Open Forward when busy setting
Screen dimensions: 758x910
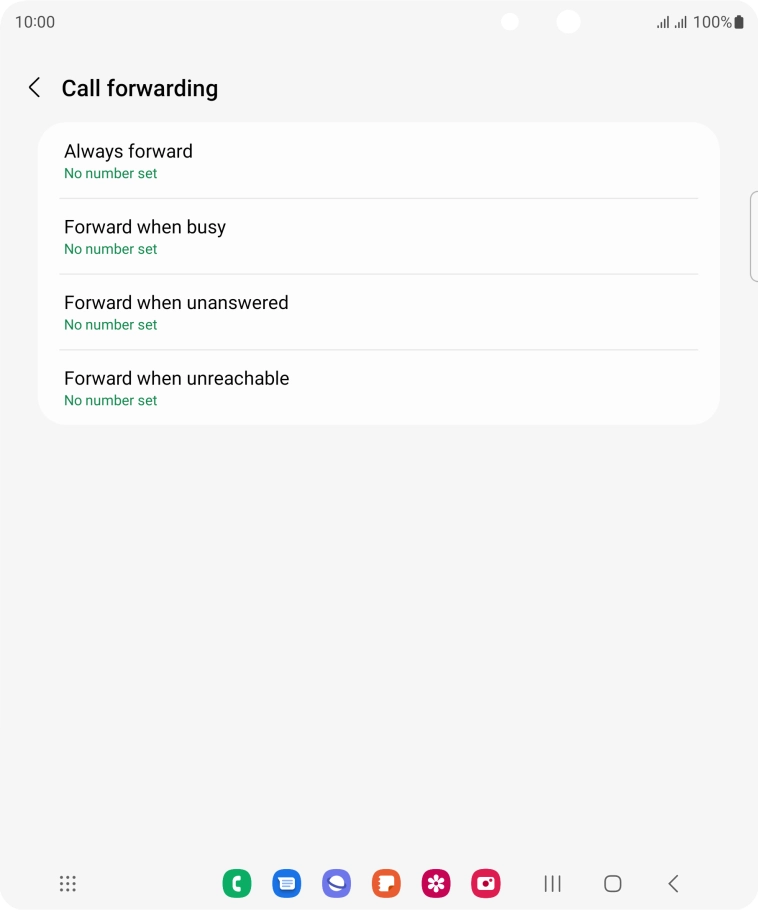pos(379,237)
